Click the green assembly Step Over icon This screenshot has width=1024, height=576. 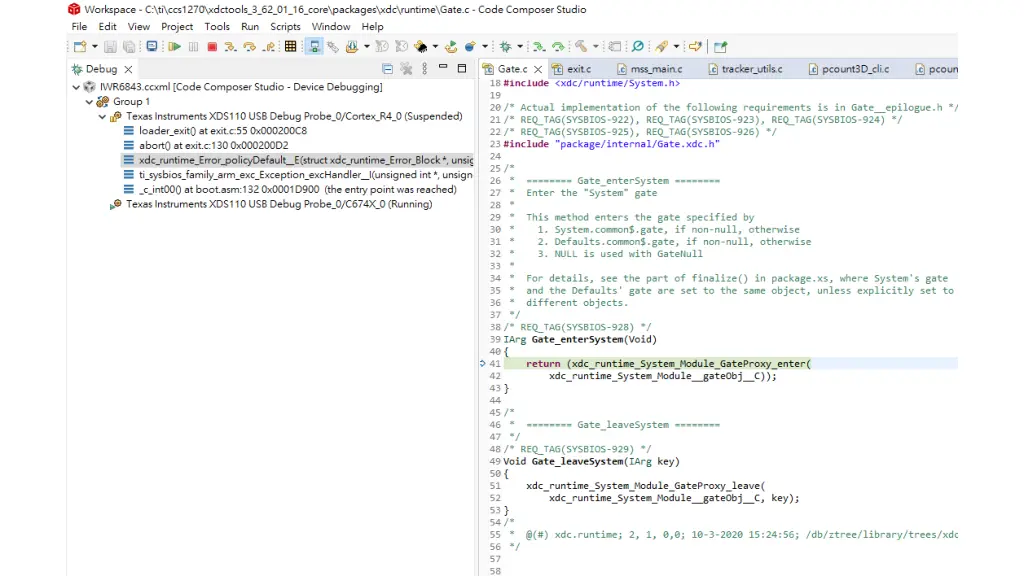558,46
